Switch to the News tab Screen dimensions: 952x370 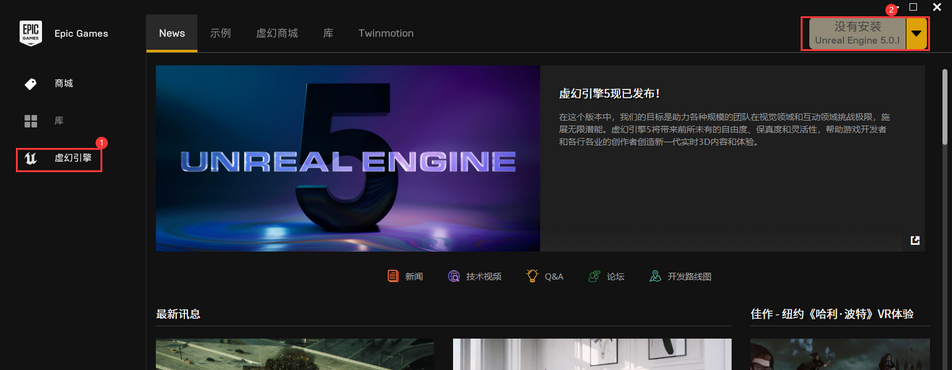(x=172, y=33)
